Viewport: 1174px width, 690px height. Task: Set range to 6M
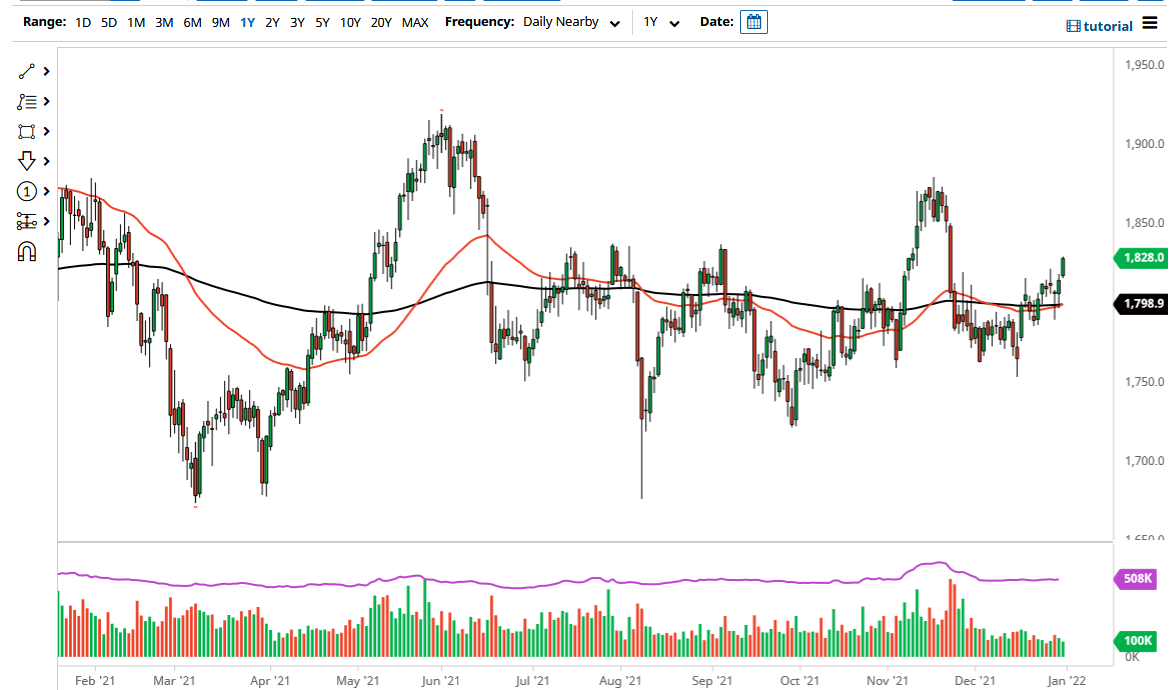tap(192, 22)
